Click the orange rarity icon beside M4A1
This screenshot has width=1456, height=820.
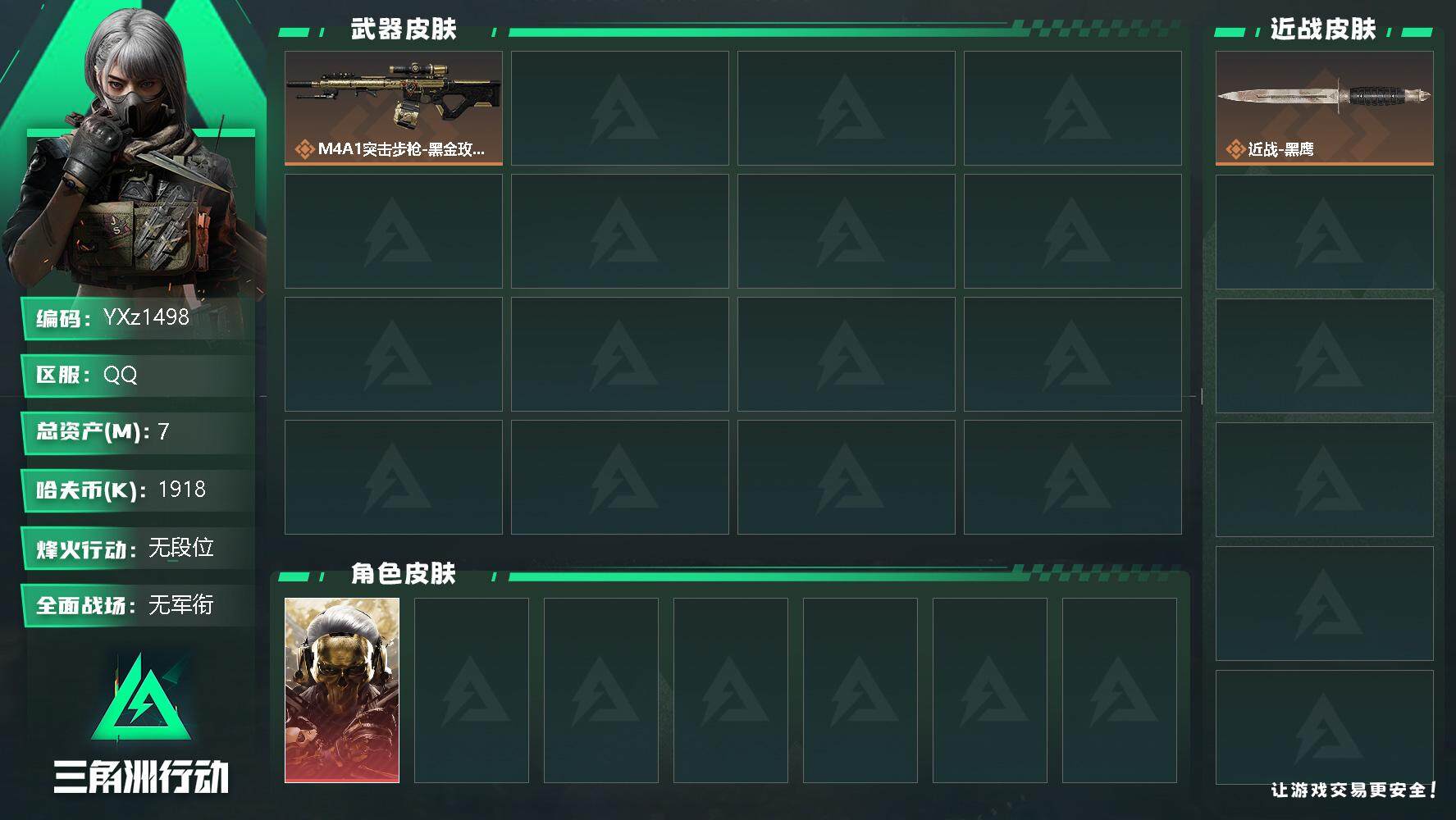click(304, 149)
